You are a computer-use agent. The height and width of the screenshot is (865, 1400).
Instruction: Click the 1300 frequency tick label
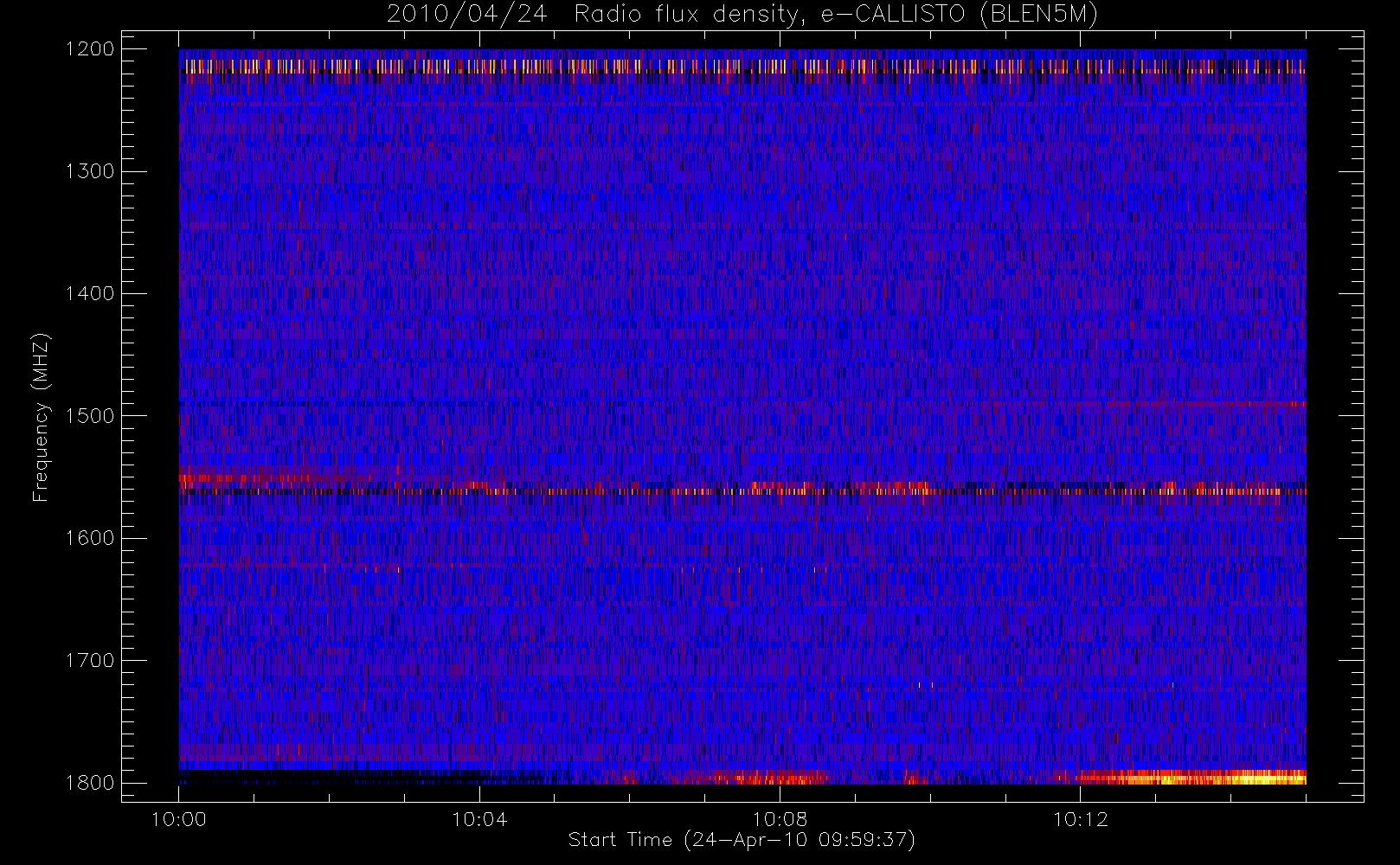90,171
